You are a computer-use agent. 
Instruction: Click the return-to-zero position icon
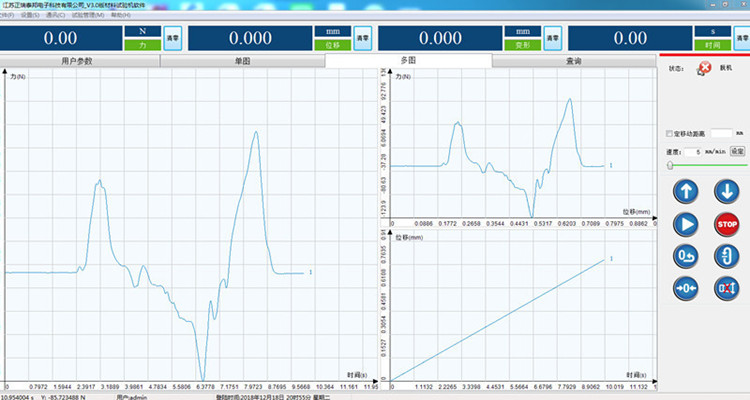click(x=685, y=256)
